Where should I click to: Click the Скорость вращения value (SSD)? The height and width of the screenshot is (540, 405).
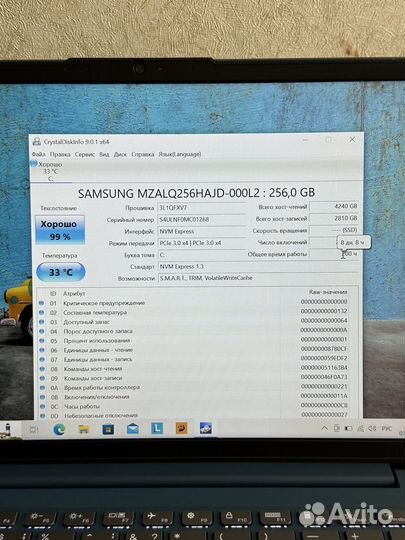coord(334,230)
